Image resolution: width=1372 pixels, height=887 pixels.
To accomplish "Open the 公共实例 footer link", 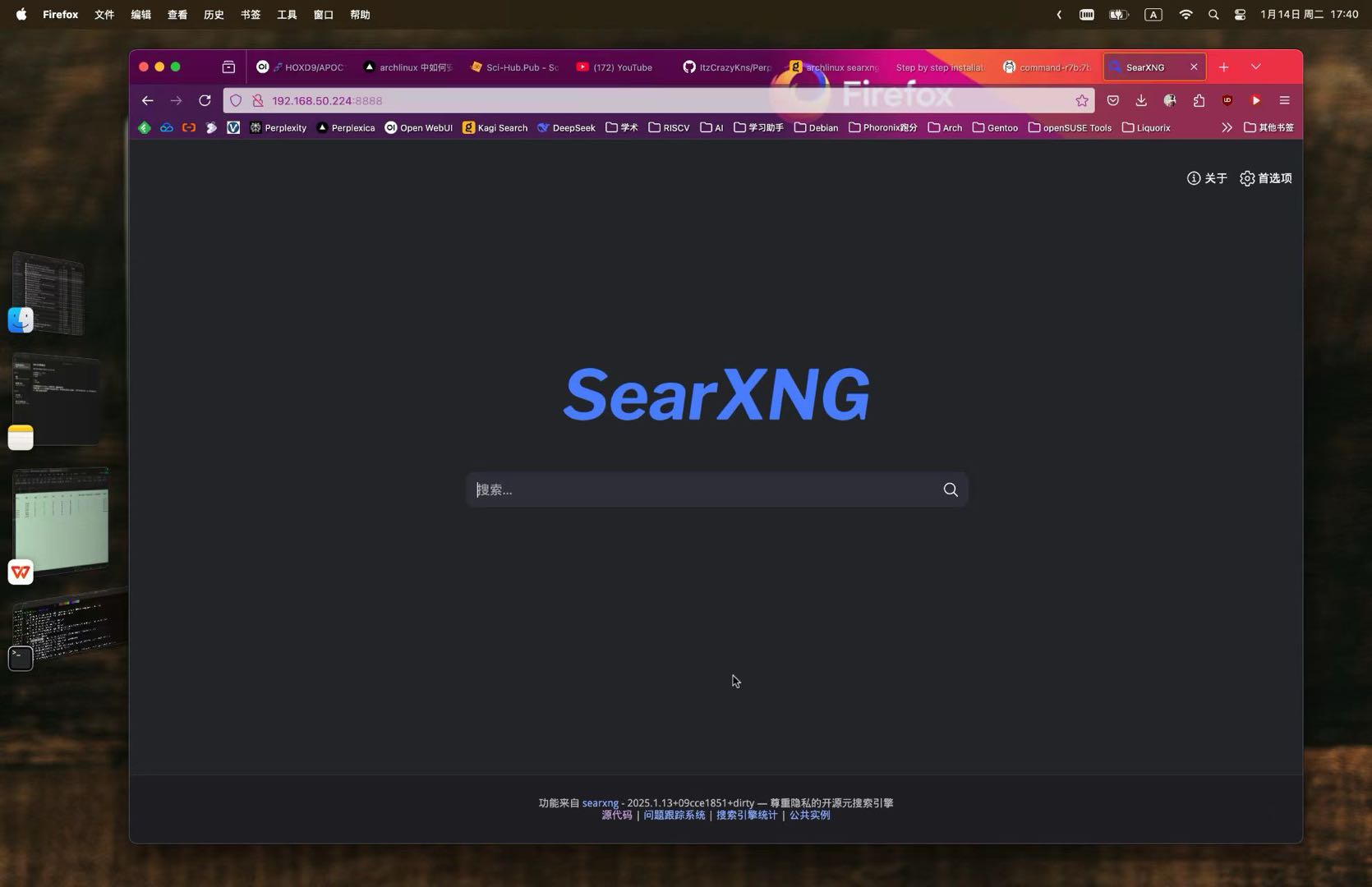I will click(810, 815).
